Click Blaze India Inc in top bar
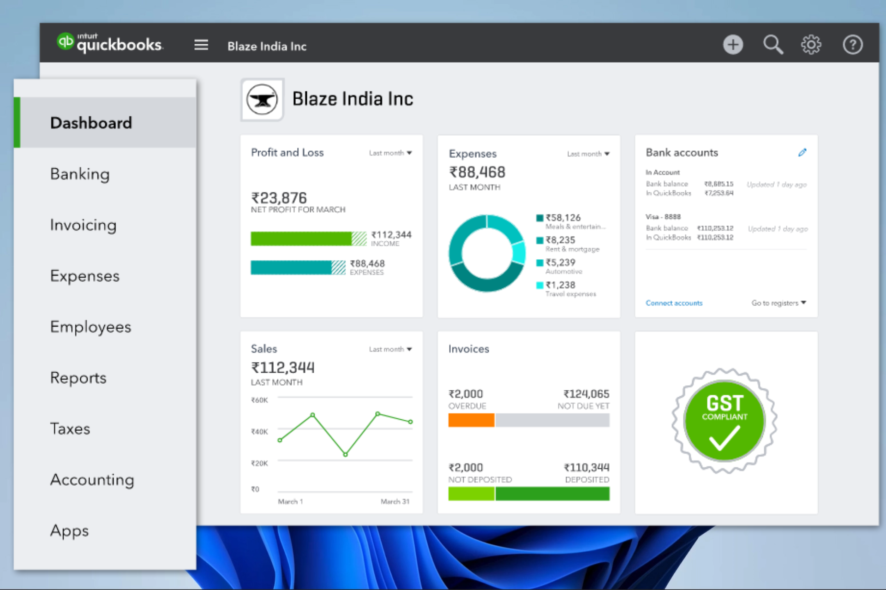Image resolution: width=886 pixels, height=590 pixels. click(x=267, y=46)
